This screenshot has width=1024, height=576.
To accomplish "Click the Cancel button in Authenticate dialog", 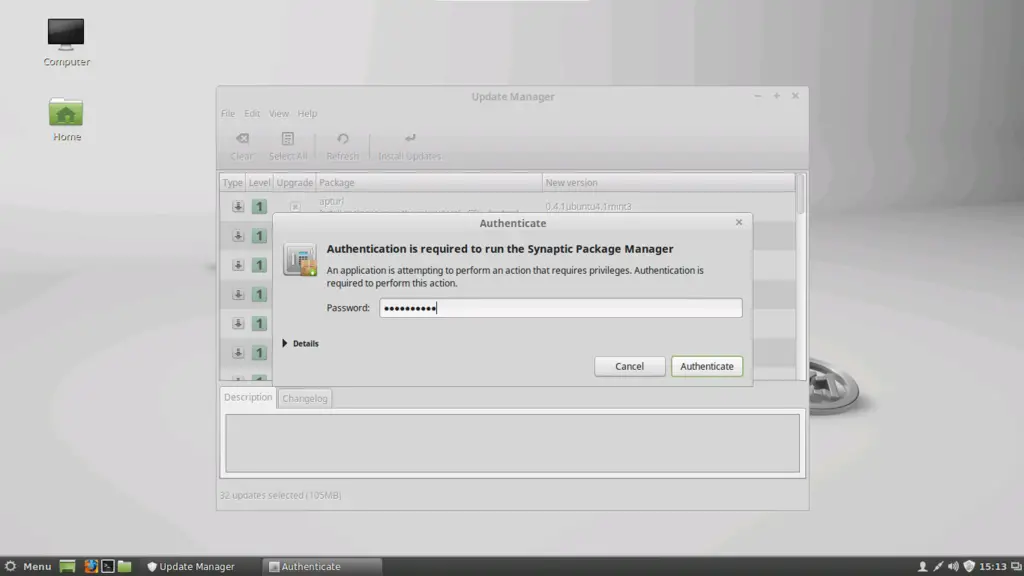I will 630,366.
